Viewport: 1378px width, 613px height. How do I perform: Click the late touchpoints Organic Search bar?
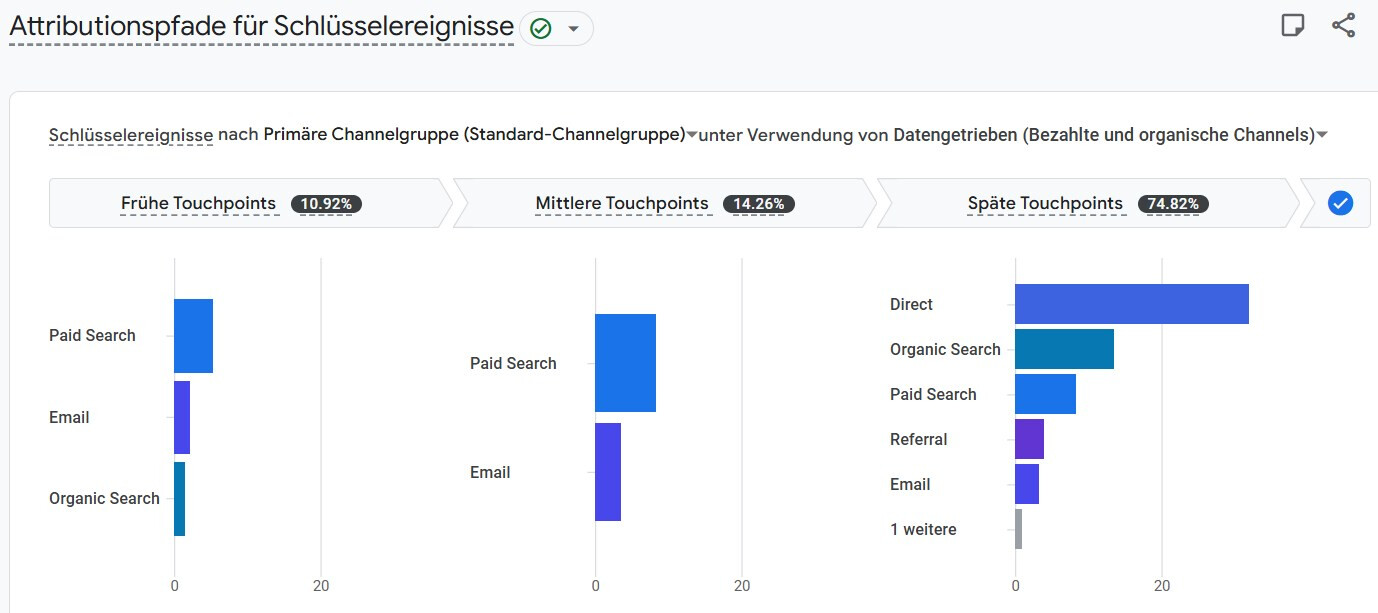1064,349
